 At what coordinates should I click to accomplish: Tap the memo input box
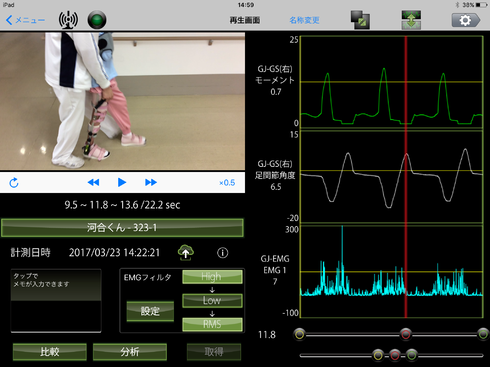(x=56, y=300)
